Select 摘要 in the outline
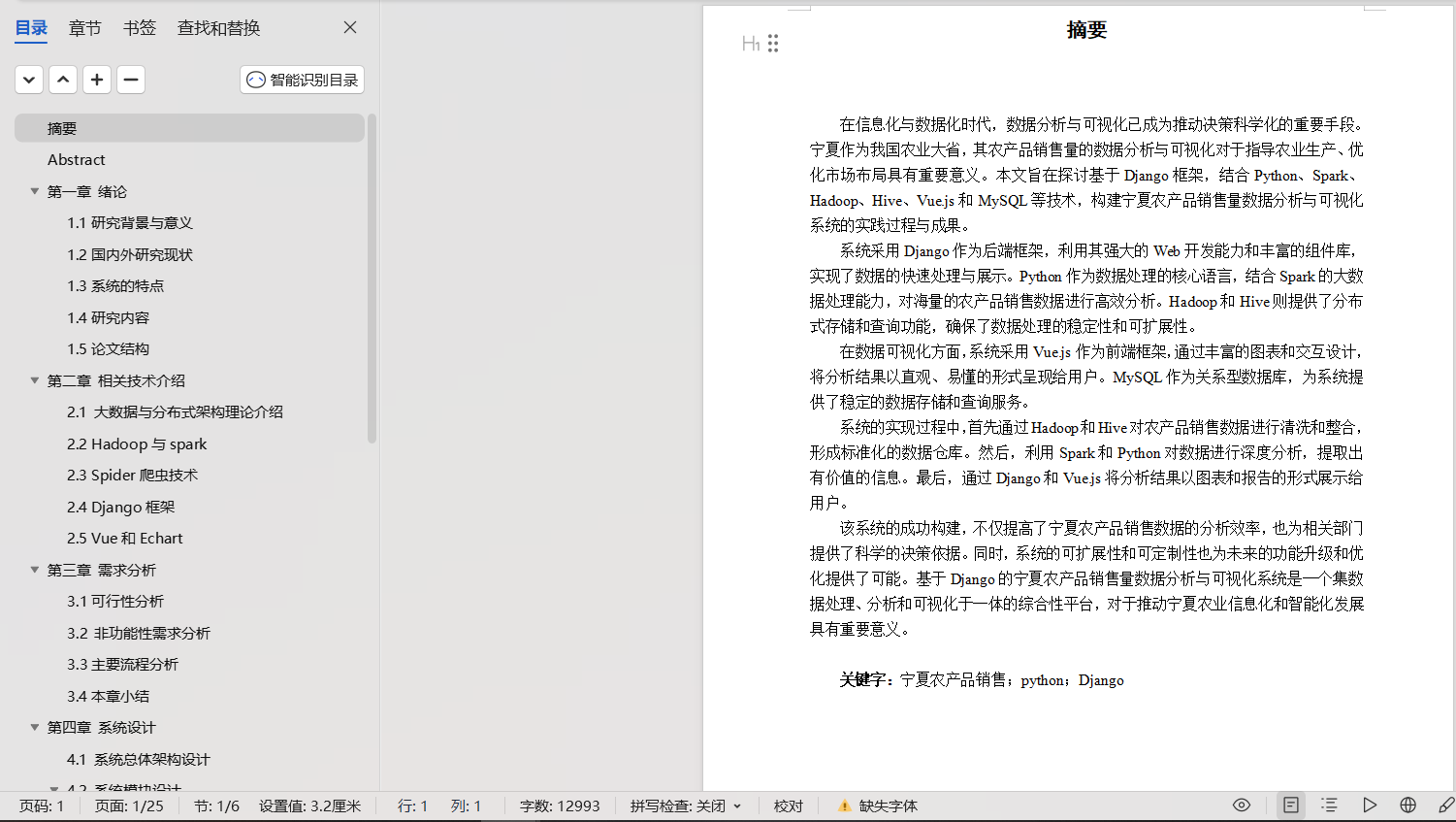 coord(189,128)
